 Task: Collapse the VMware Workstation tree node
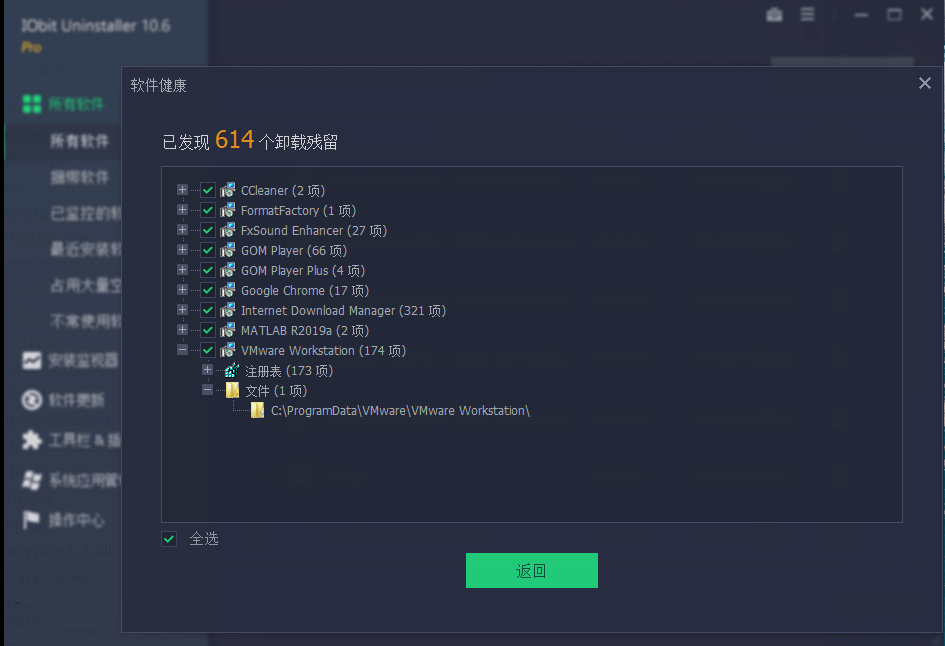(182, 350)
